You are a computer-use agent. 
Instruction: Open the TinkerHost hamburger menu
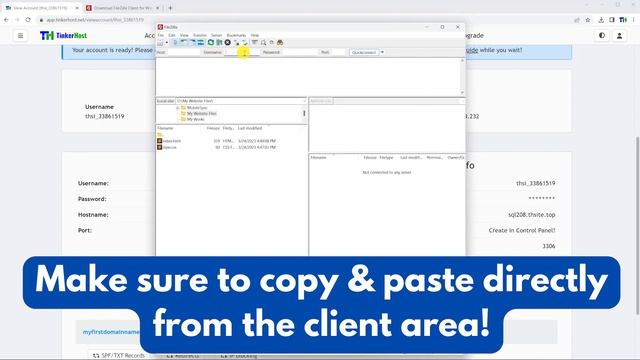click(x=20, y=36)
